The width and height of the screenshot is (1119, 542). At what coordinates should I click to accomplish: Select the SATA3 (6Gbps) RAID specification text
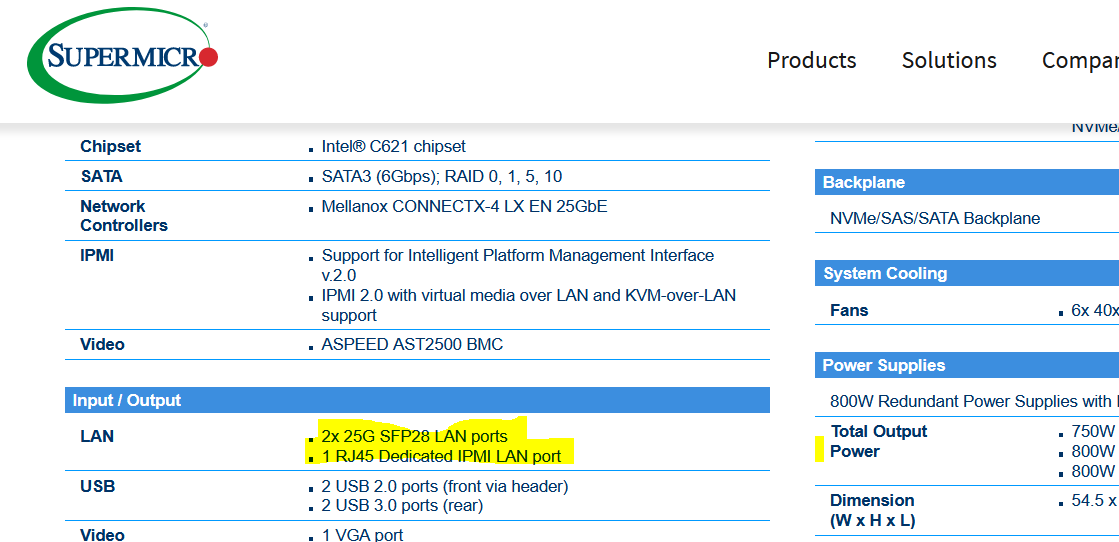point(441,176)
